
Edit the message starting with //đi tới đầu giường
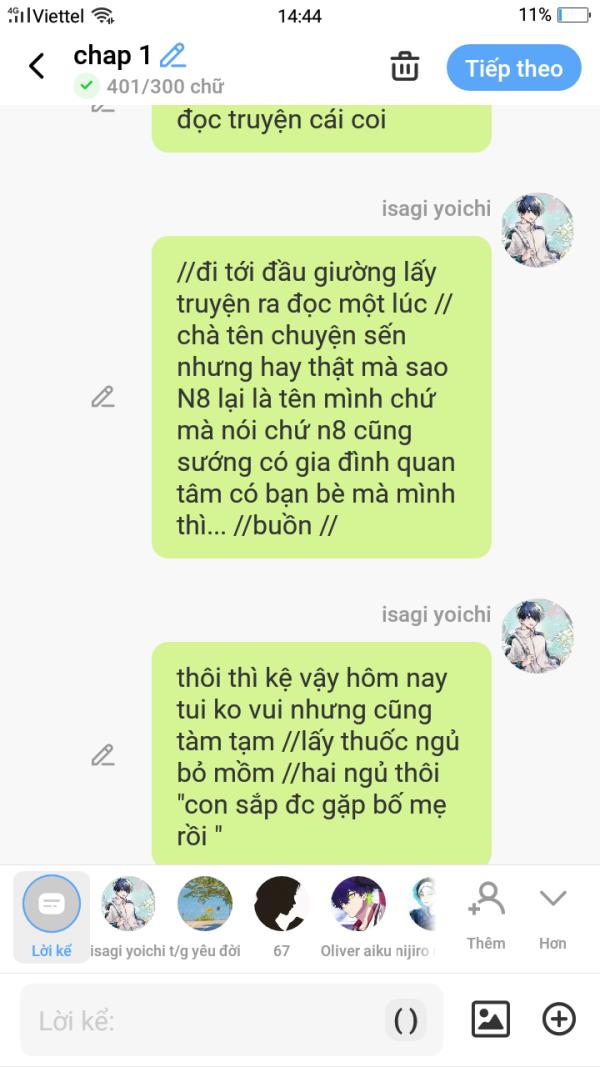tap(103, 397)
